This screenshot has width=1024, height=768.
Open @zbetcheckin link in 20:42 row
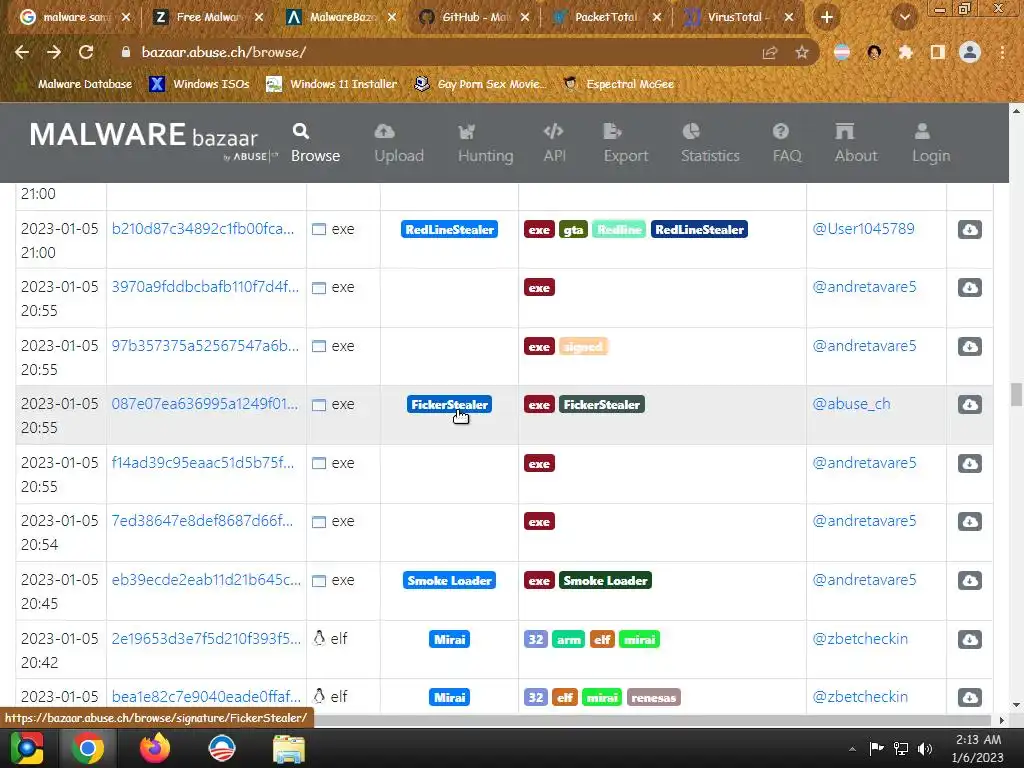pyautogui.click(x=860, y=638)
